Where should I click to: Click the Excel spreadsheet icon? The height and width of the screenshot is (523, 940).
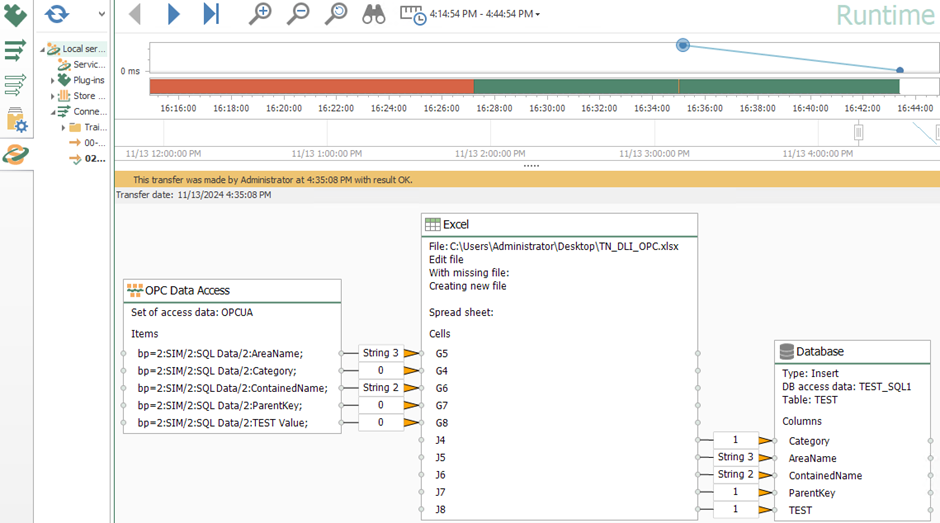432,224
